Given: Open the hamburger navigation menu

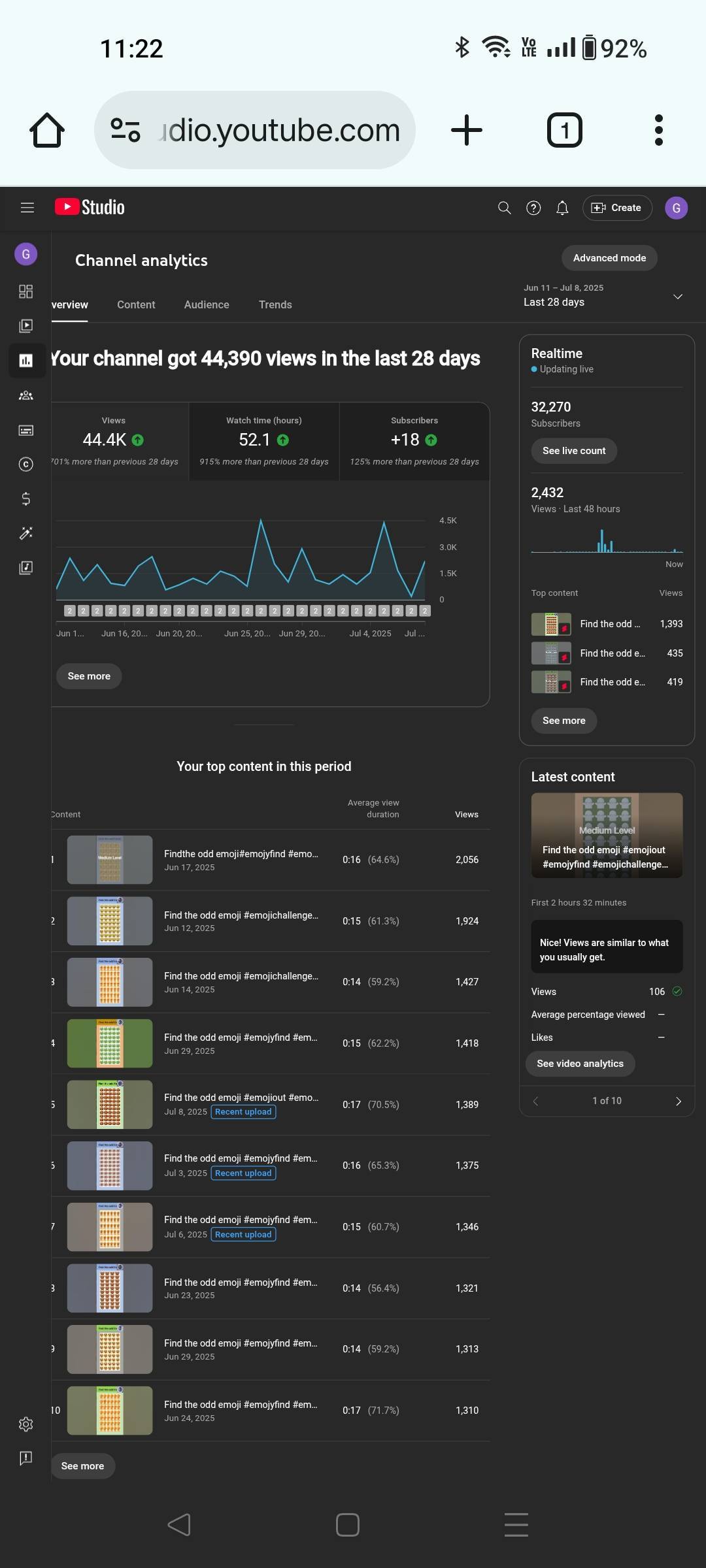Looking at the screenshot, I should pyautogui.click(x=27, y=208).
